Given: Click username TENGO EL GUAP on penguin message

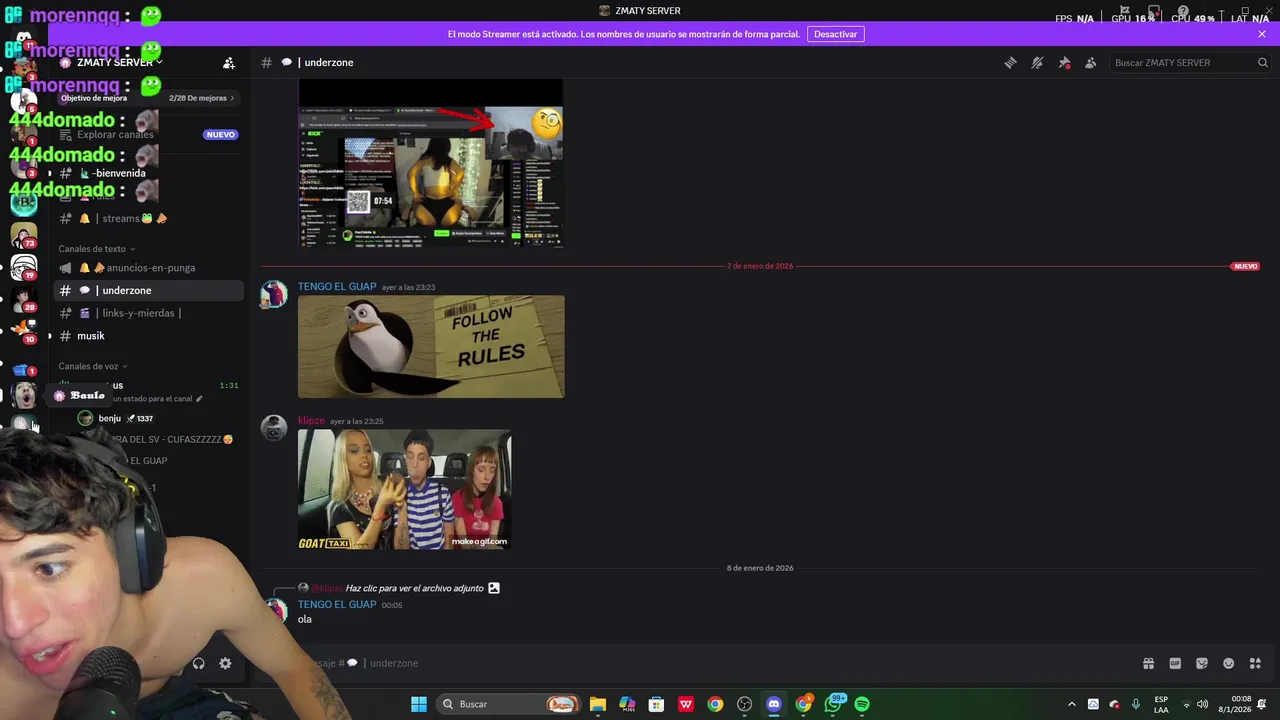Looking at the screenshot, I should tap(337, 287).
